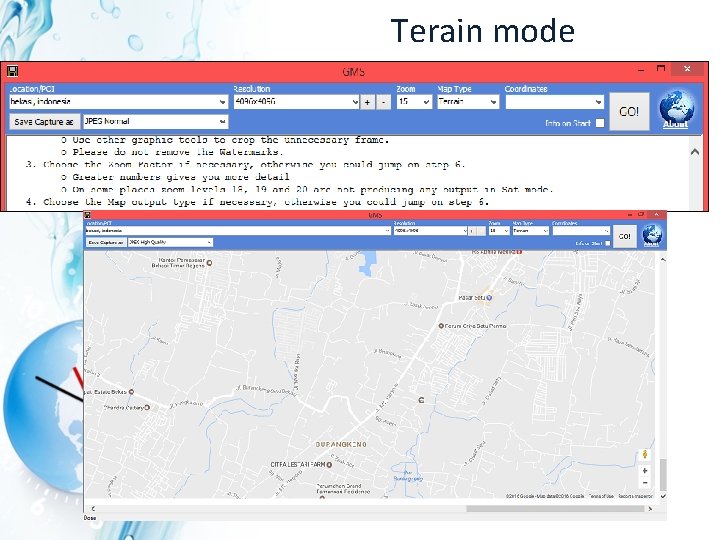Image resolution: width=720 pixels, height=540 pixels.
Task: Click the left arrow of map horizontal scrollbar
Action: [x=93, y=508]
